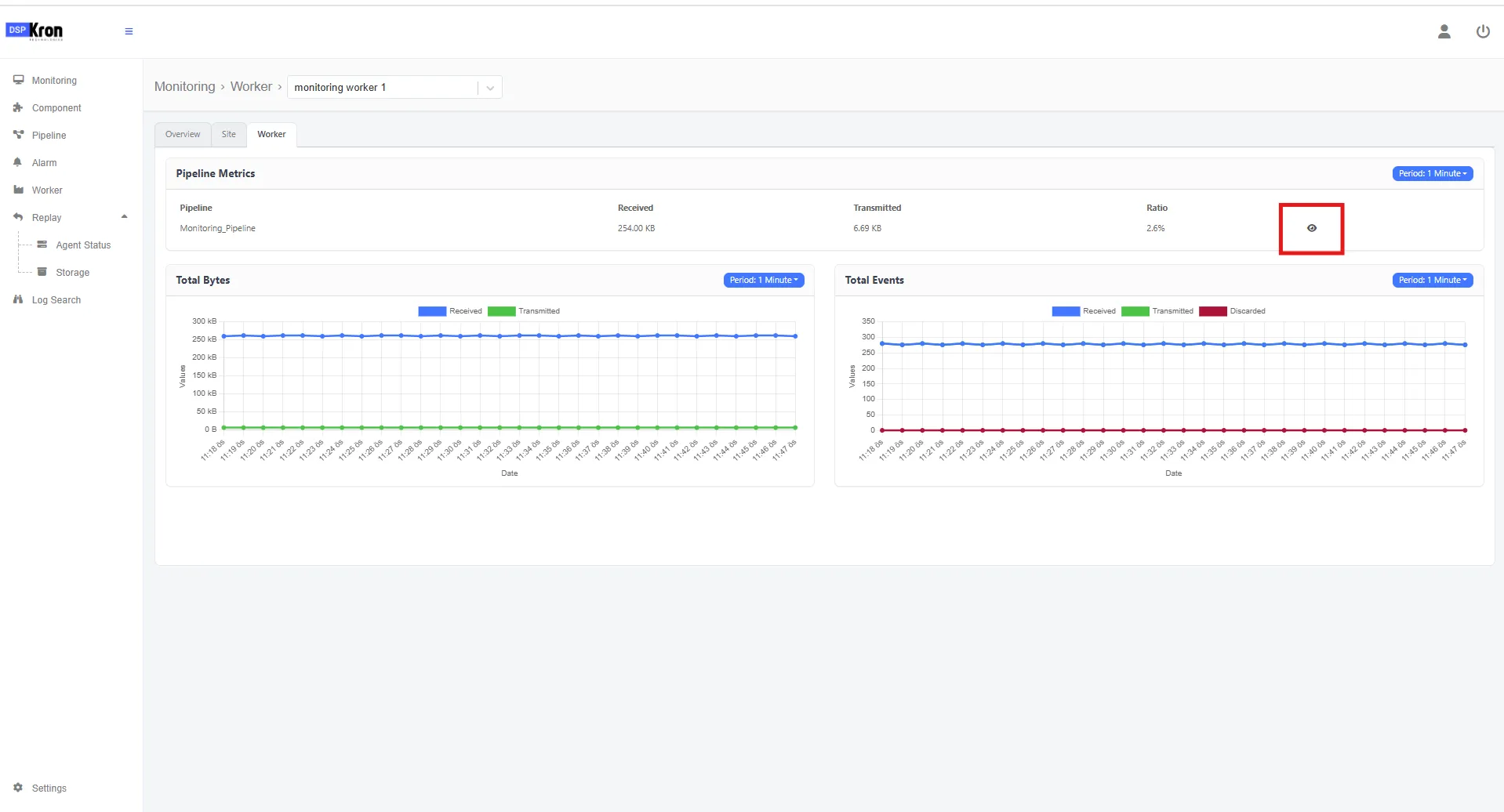The height and width of the screenshot is (812, 1504).
Task: View Monitoring_Pipeline details via eye icon
Action: click(1311, 228)
